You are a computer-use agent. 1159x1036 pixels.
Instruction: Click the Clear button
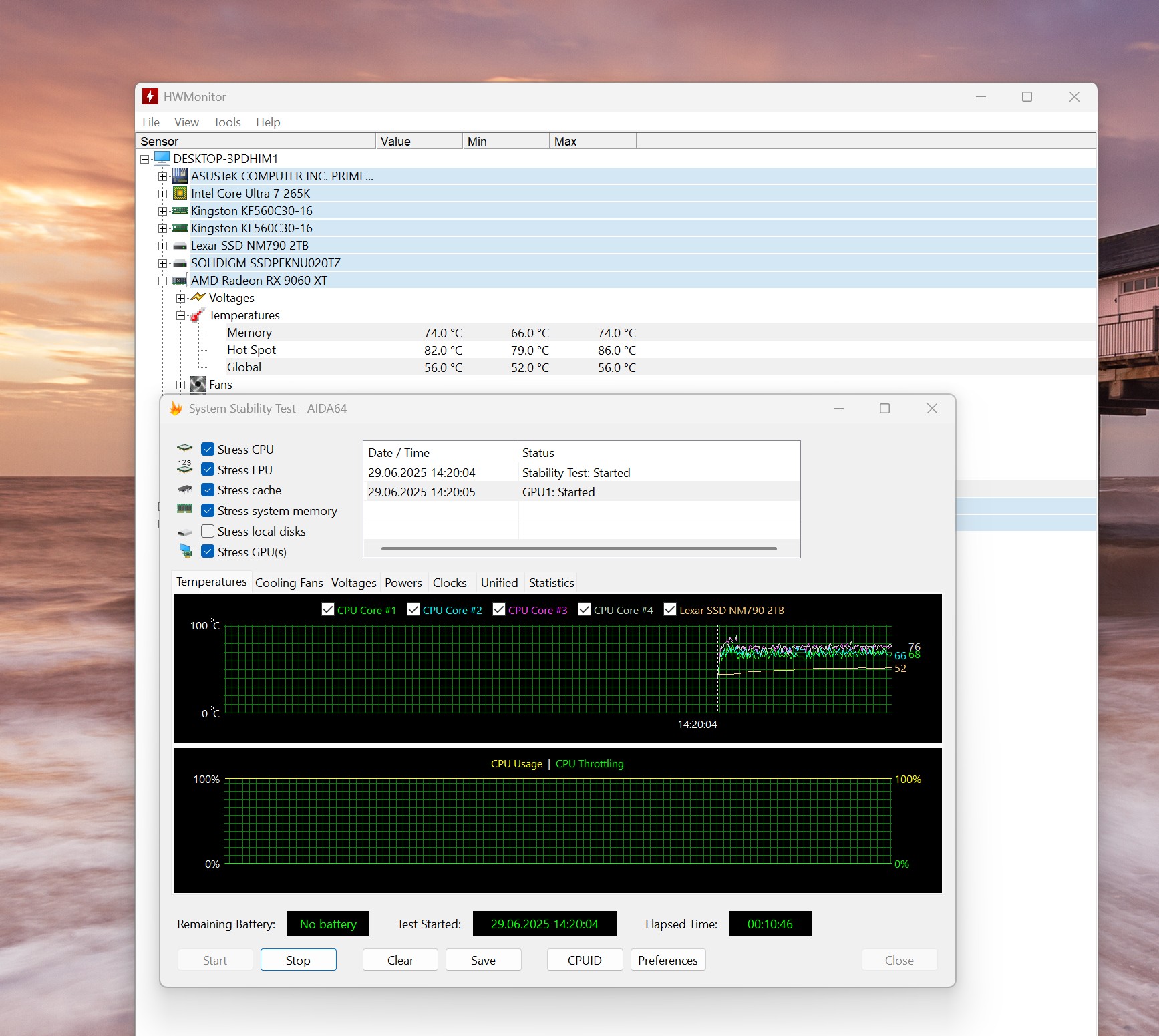click(x=400, y=960)
